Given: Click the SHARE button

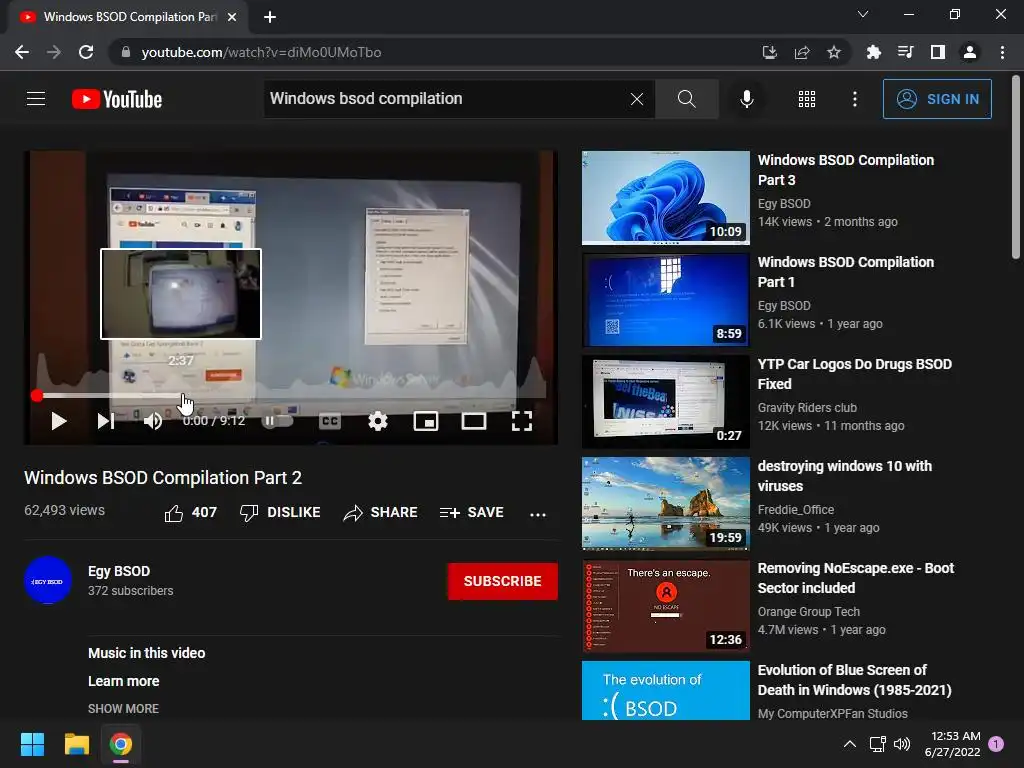Looking at the screenshot, I should (x=380, y=513).
